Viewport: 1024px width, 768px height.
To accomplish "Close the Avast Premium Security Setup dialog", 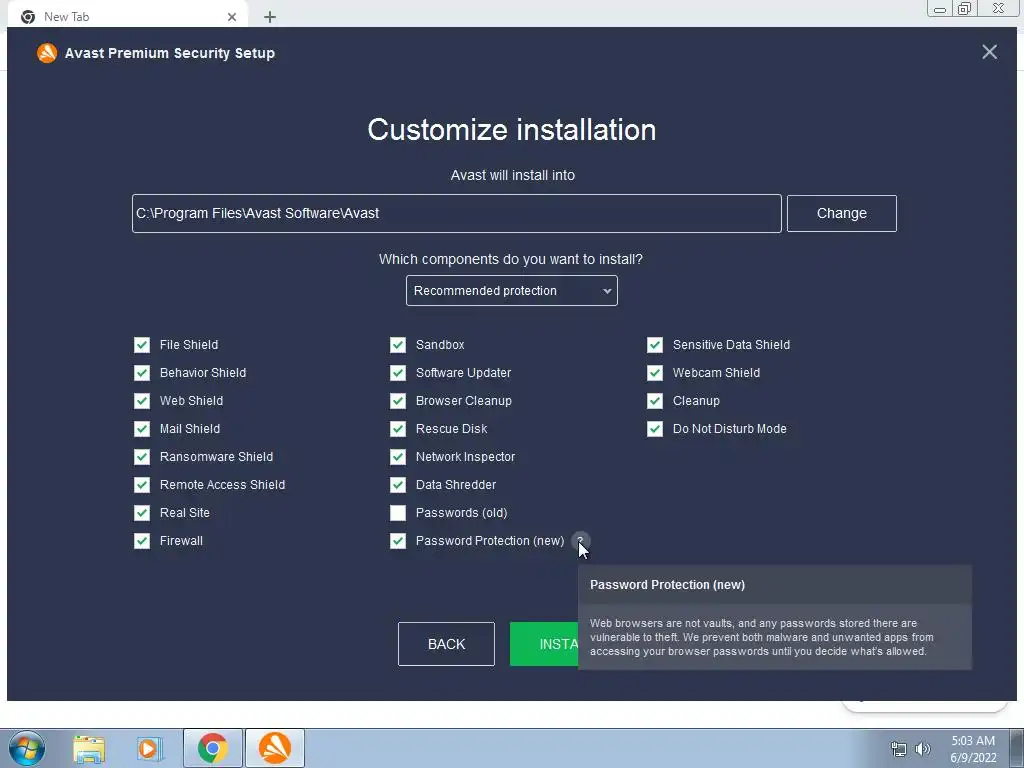I will pyautogui.click(x=989, y=52).
